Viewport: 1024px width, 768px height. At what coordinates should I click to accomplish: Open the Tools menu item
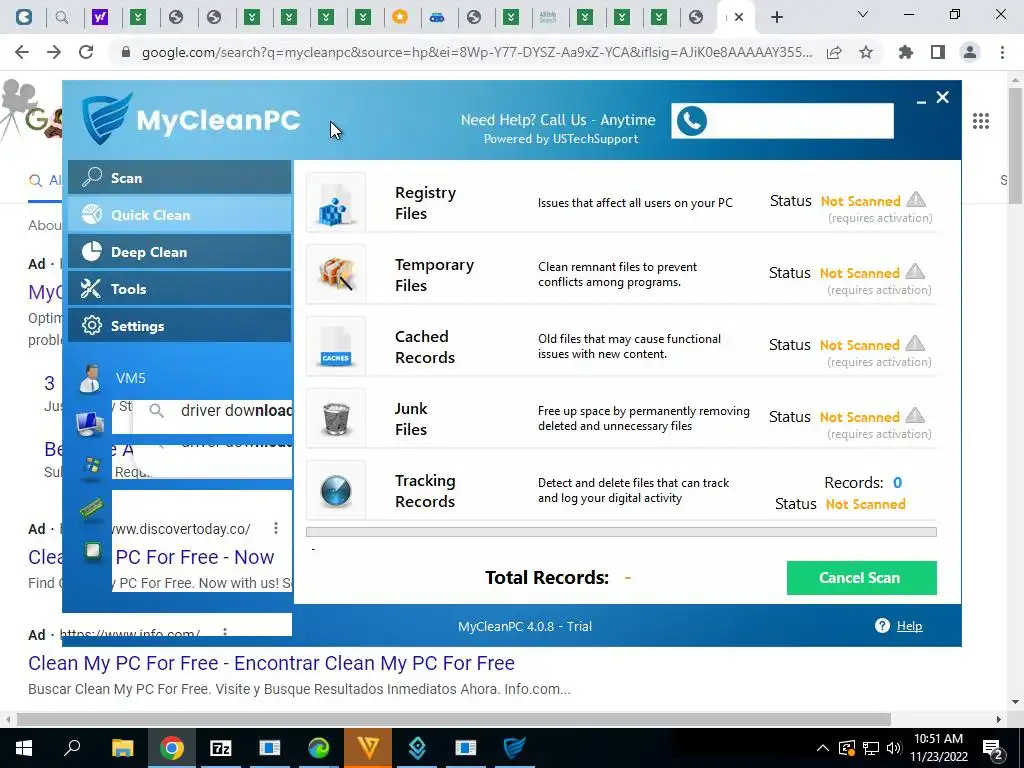point(180,289)
